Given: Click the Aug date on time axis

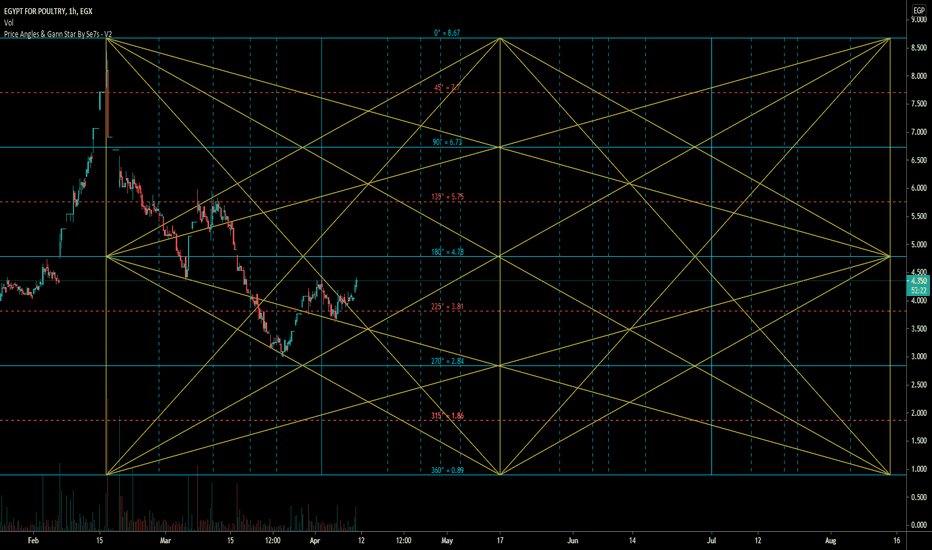Looking at the screenshot, I should click(x=831, y=540).
